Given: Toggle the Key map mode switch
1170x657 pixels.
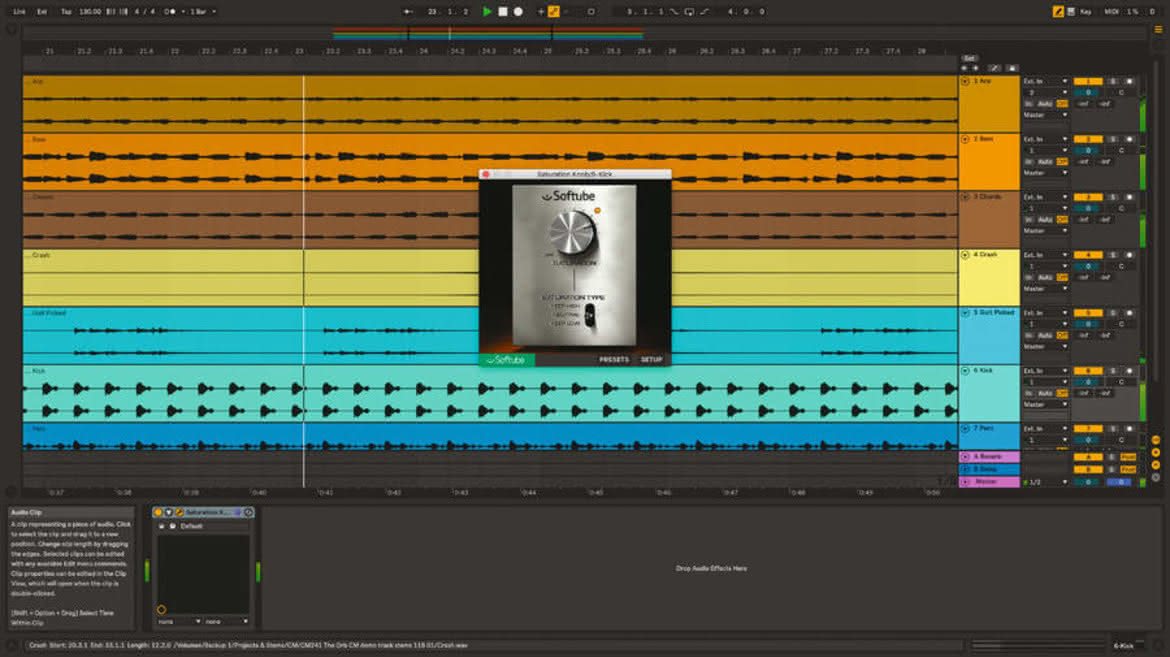Looking at the screenshot, I should pyautogui.click(x=1086, y=11).
